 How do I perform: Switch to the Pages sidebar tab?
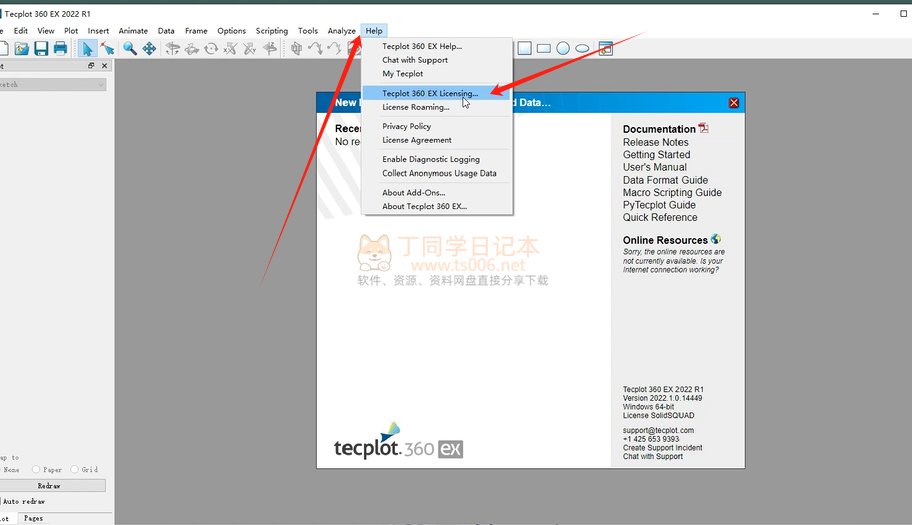click(x=33, y=518)
